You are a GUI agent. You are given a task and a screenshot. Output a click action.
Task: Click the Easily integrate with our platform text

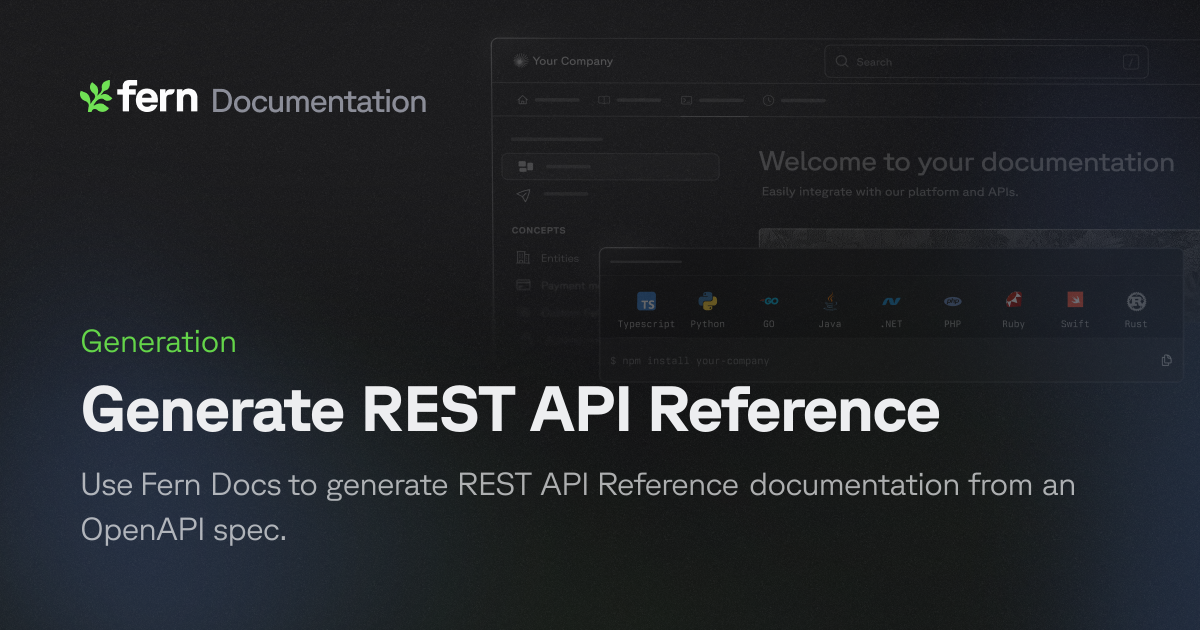tap(890, 191)
